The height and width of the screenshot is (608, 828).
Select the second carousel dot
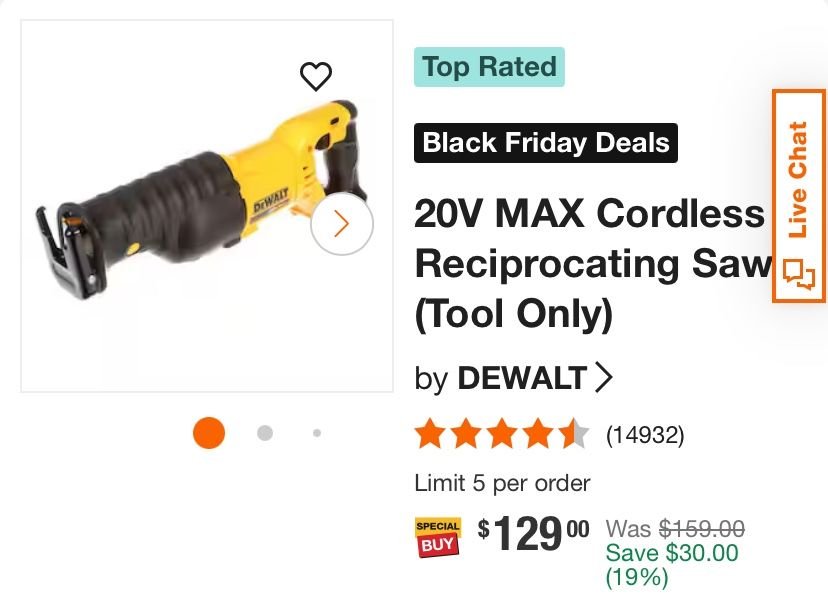(x=263, y=434)
